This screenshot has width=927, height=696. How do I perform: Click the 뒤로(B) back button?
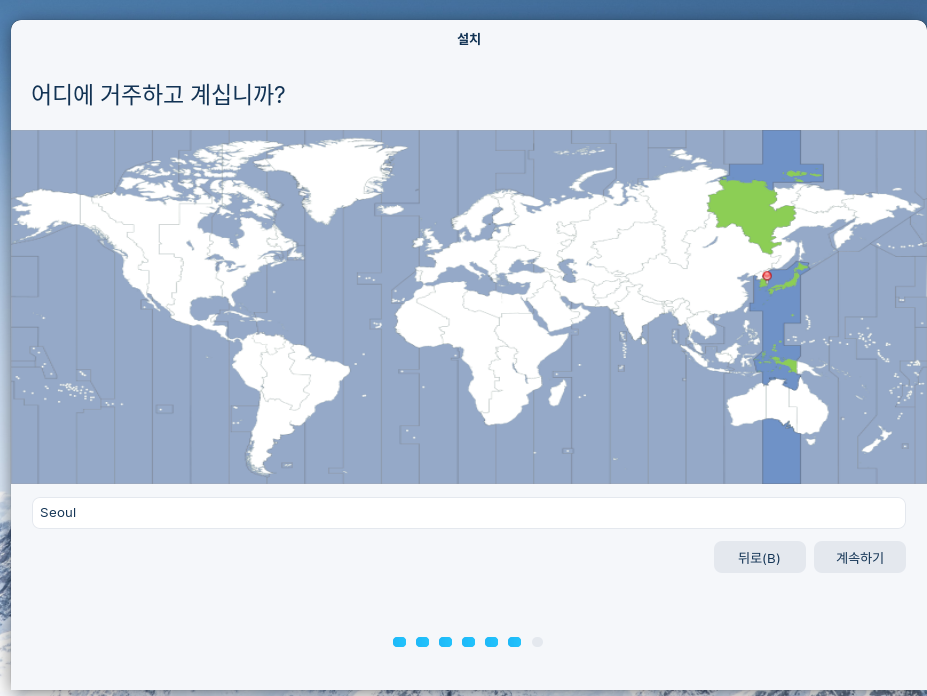pyautogui.click(x=759, y=557)
